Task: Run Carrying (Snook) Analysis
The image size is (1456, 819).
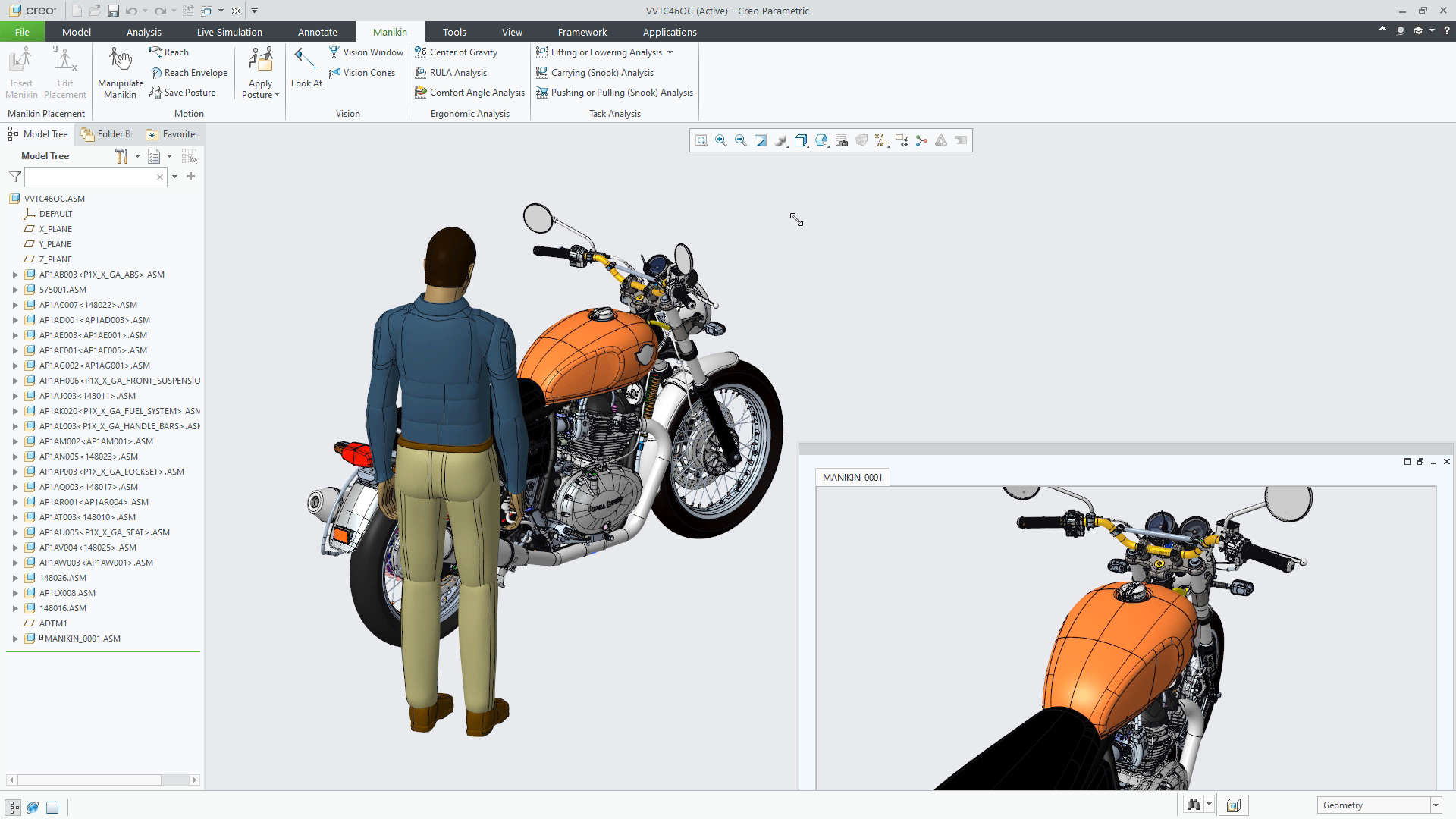Action: [x=595, y=73]
